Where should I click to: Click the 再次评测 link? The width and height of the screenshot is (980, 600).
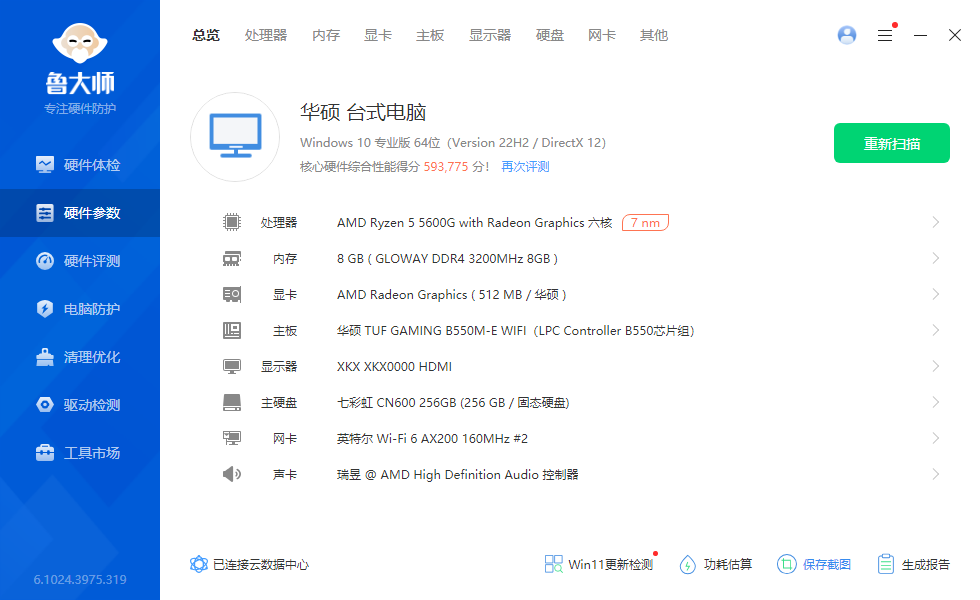click(525, 167)
